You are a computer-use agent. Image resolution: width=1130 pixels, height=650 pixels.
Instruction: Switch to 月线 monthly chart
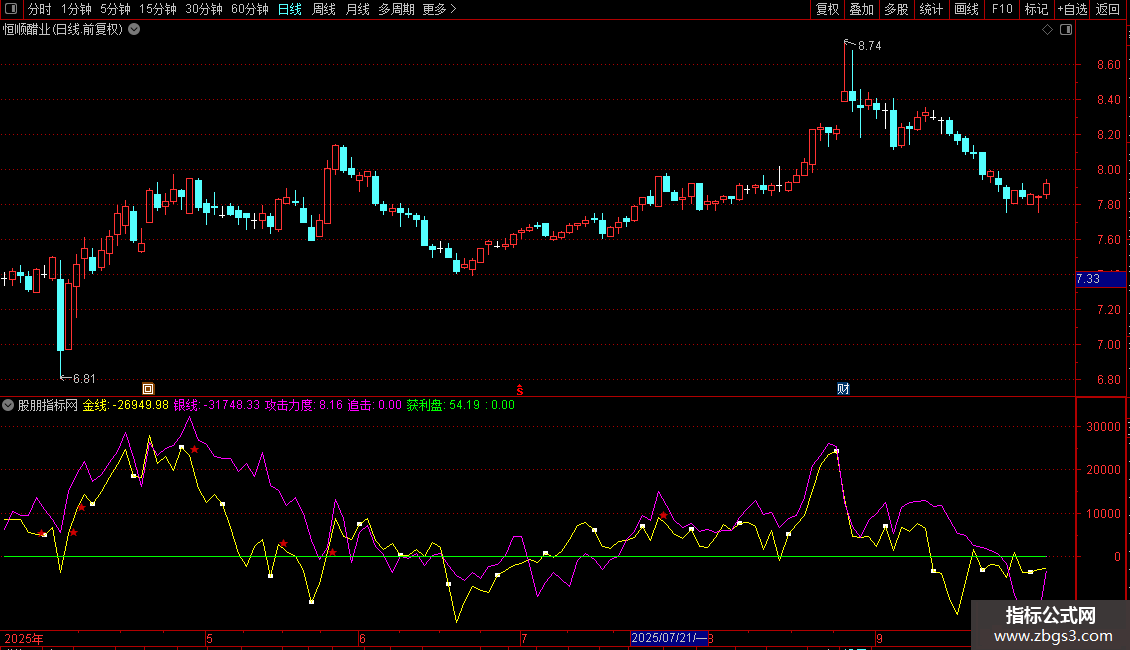357,9
